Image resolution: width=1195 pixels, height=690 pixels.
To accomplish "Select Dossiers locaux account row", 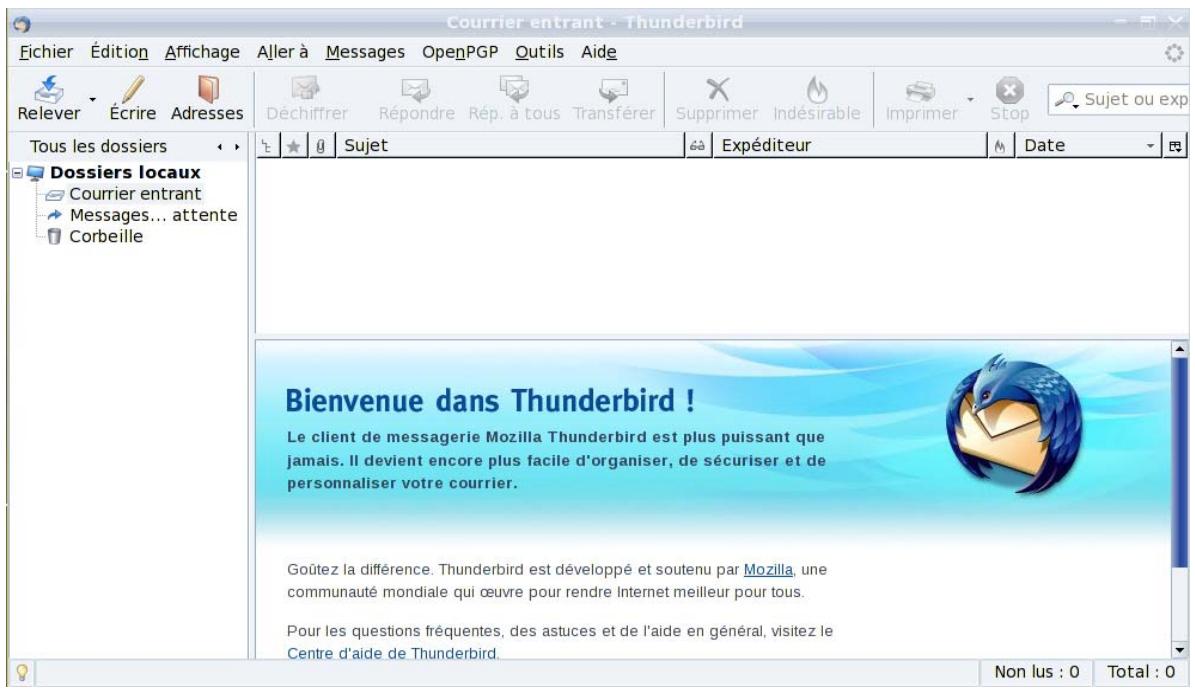I will pos(125,173).
